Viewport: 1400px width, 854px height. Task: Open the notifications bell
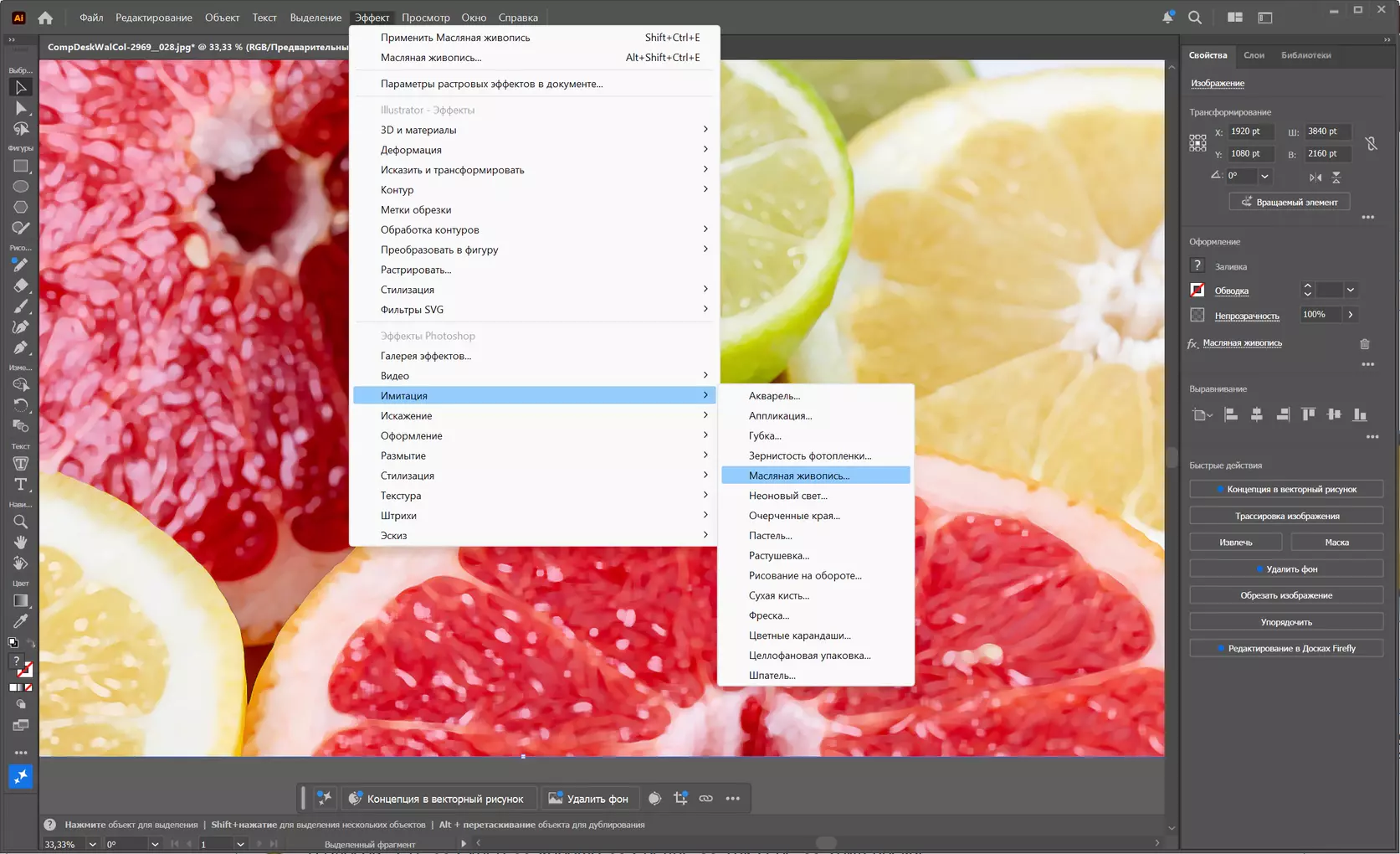coord(1167,18)
